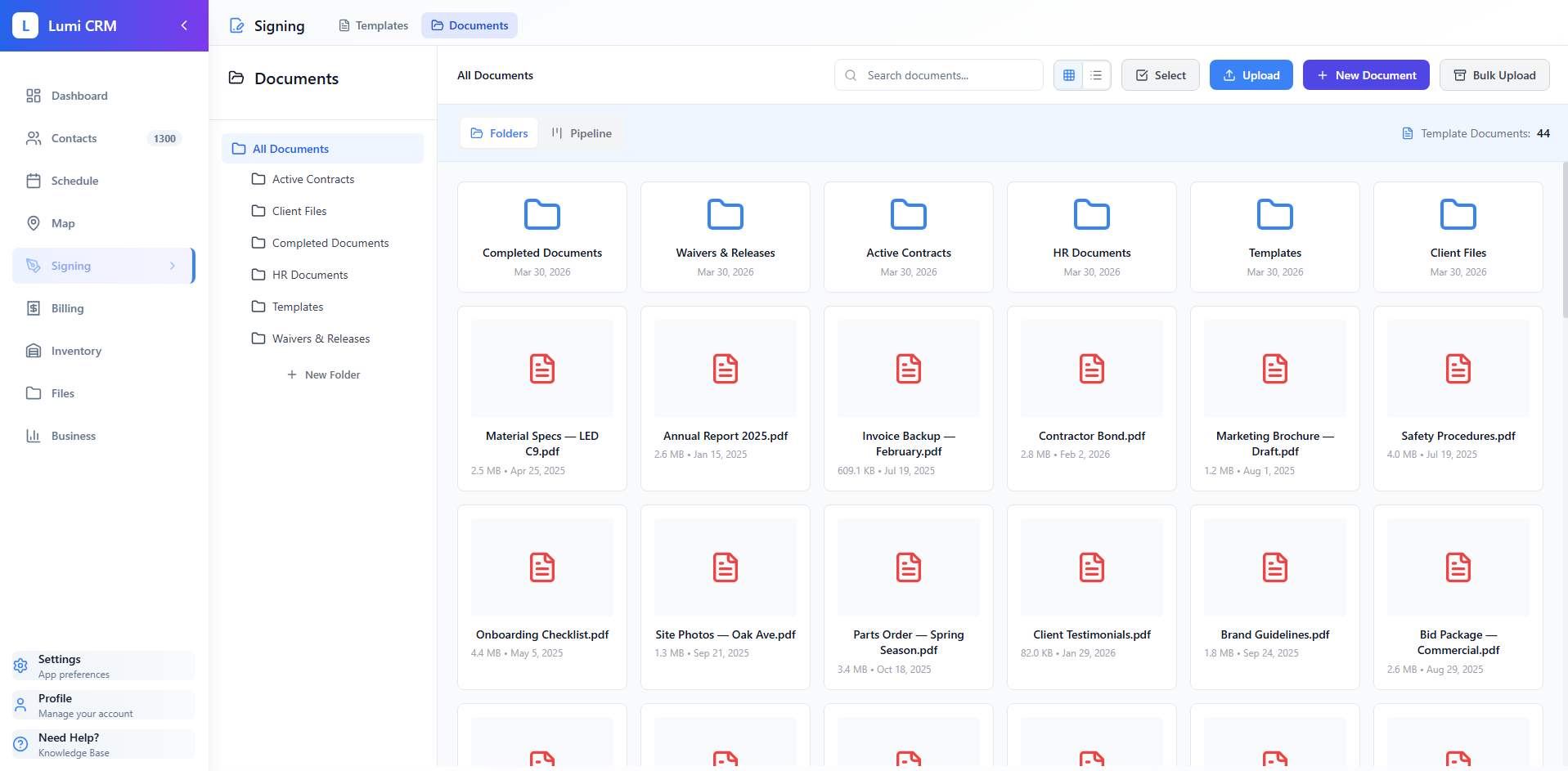
Task: Click the search documents input field
Action: pyautogui.click(x=938, y=74)
